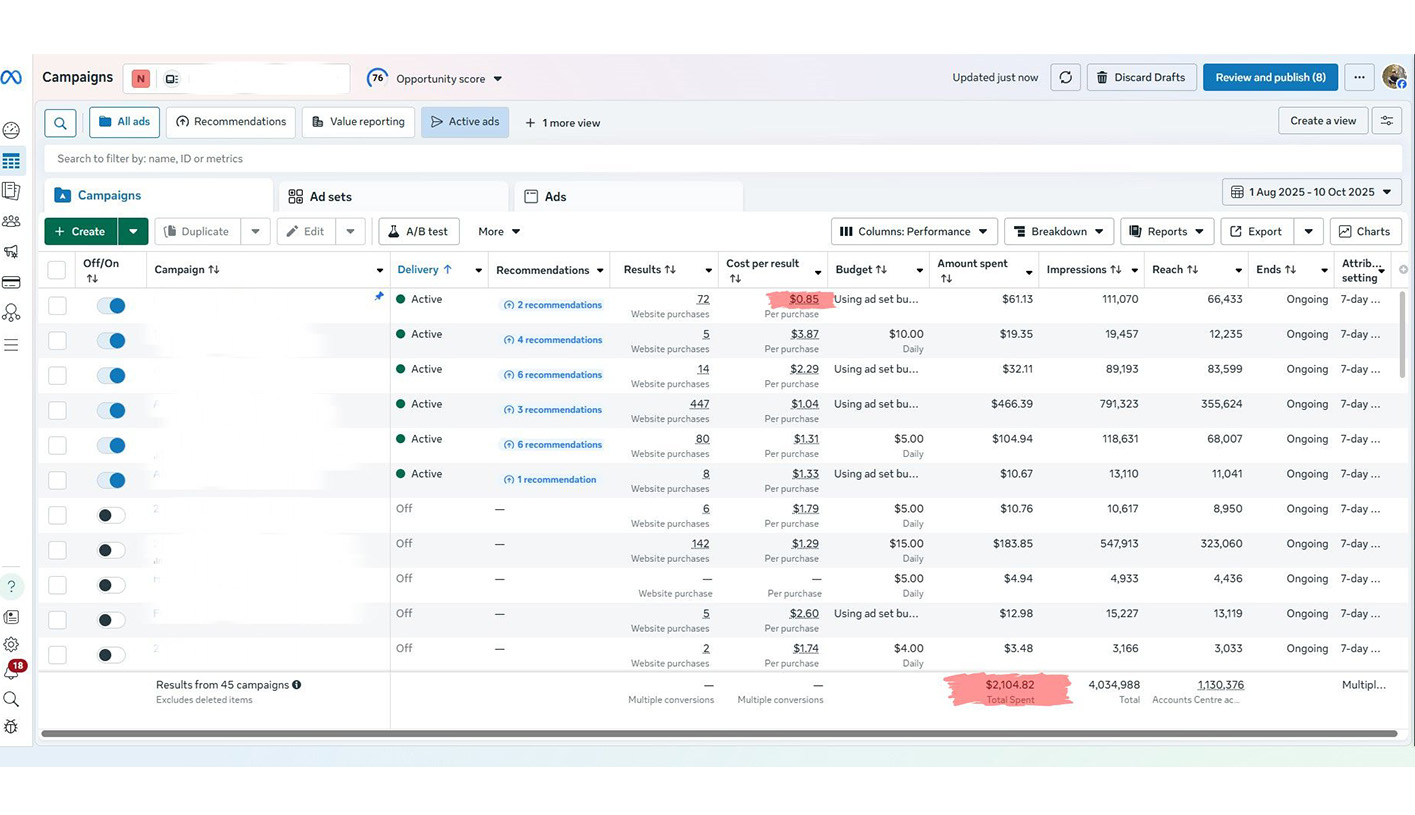Open the Columns: Performance dropdown
1415x815 pixels.
point(914,232)
